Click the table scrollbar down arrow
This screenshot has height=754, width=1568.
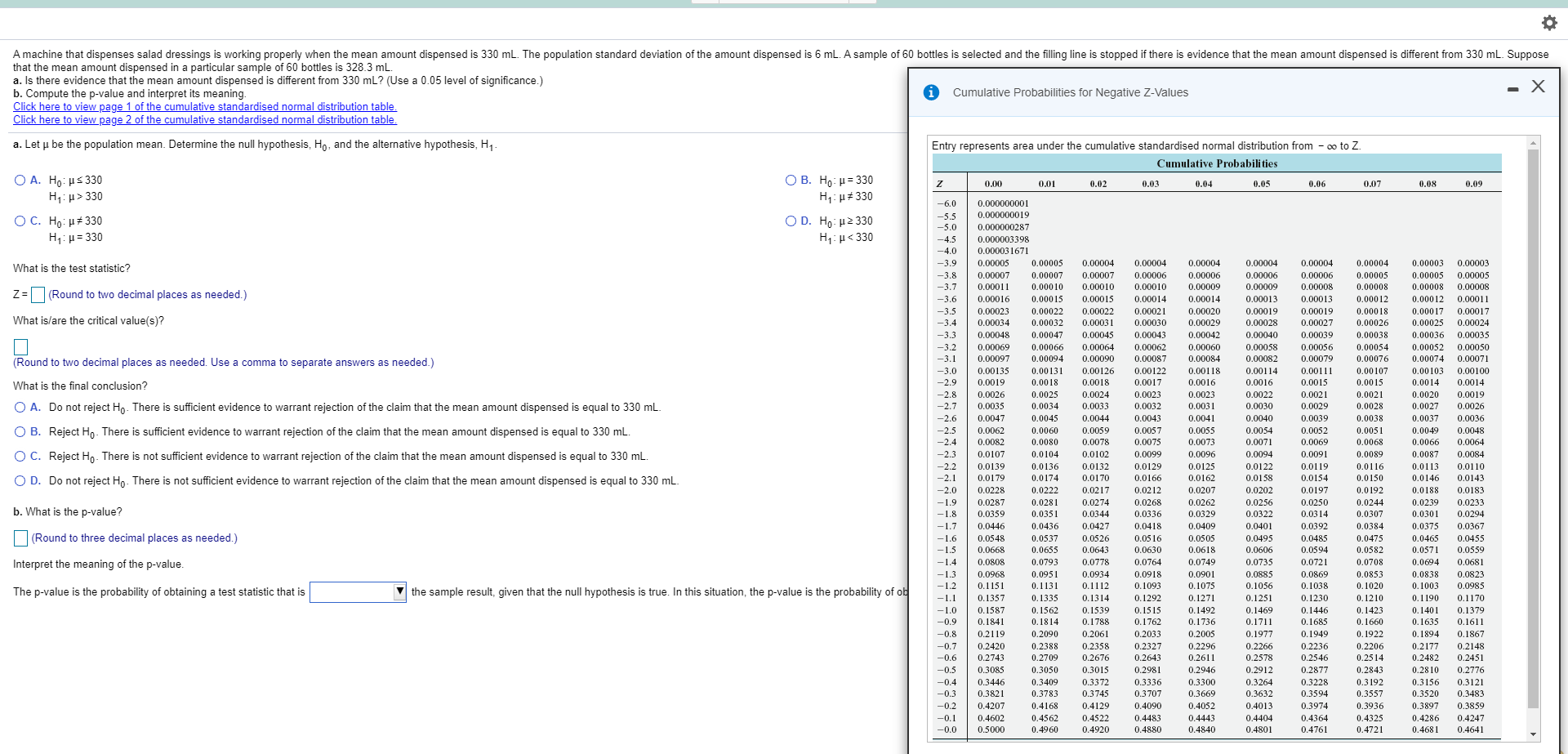click(x=1533, y=733)
